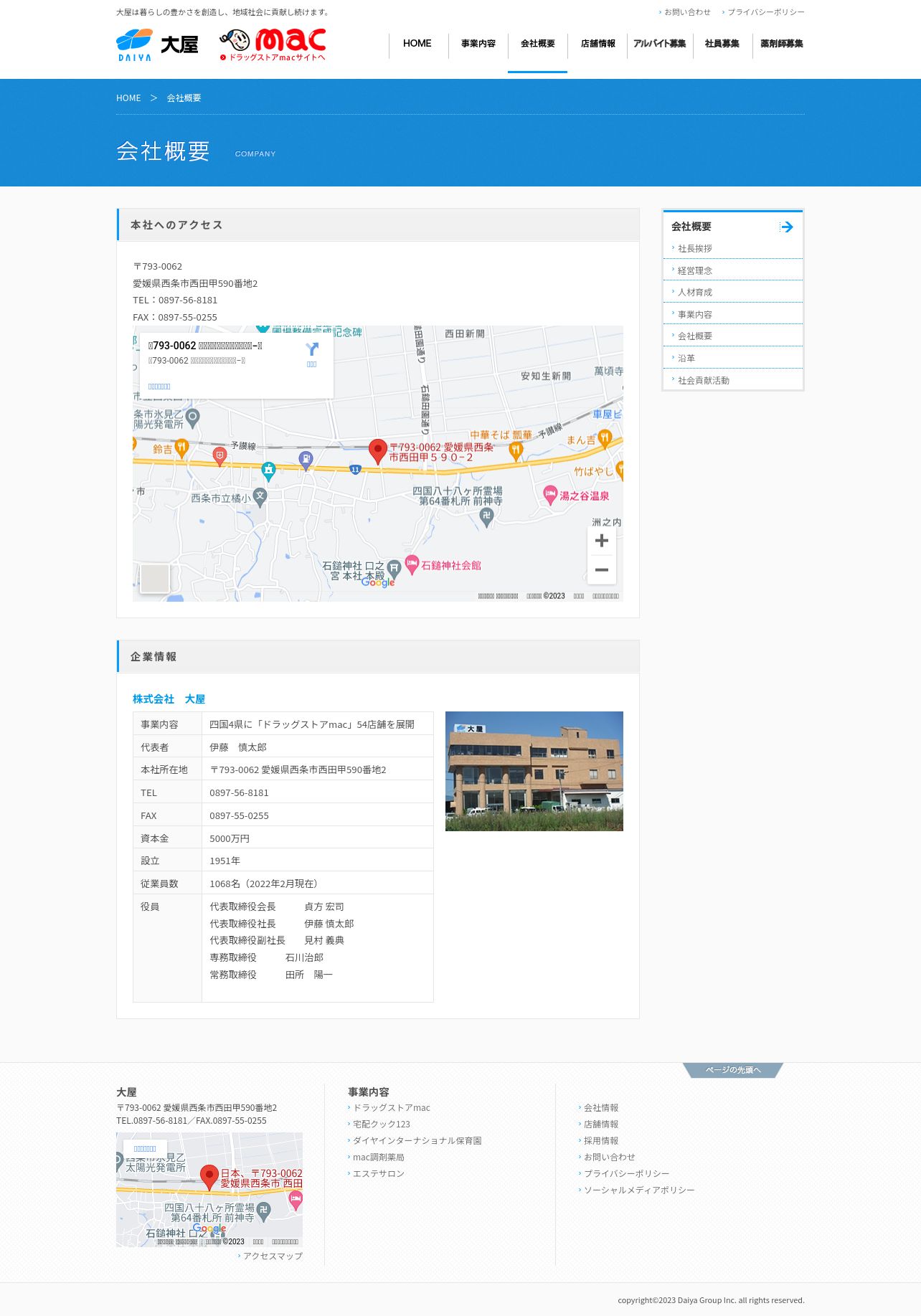Open 採用情報 footer link
Screen dimensions: 921x1316
point(600,1141)
